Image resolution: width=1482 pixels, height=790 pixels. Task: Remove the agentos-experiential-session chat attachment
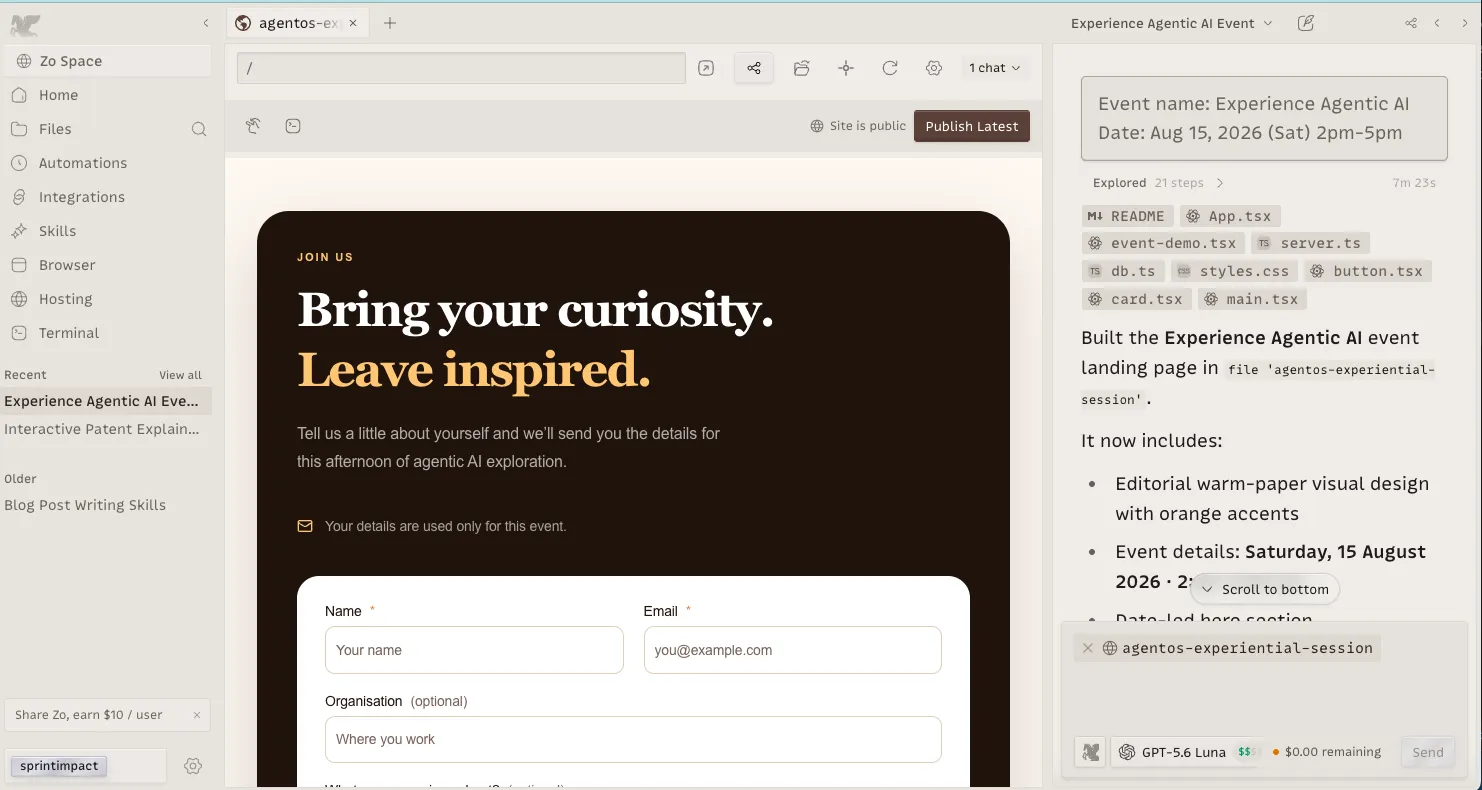pos(1088,648)
